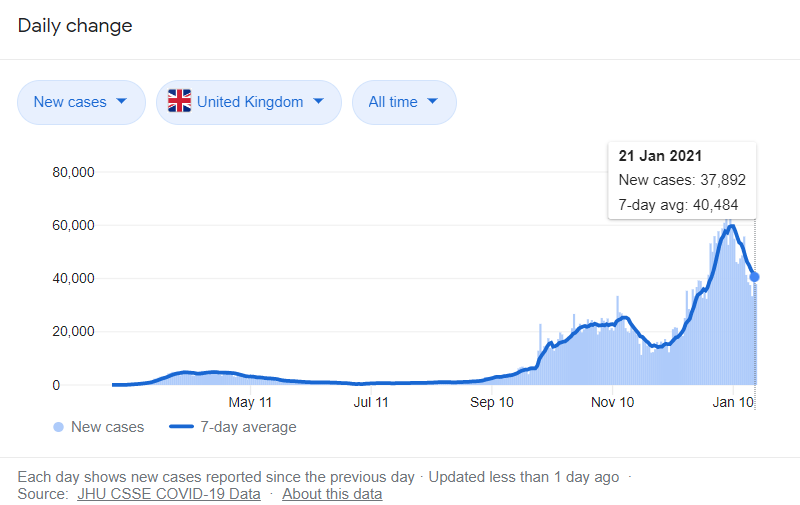Click the Sep 10 x-axis label
Screen dimensions: 800x505
pos(491,403)
